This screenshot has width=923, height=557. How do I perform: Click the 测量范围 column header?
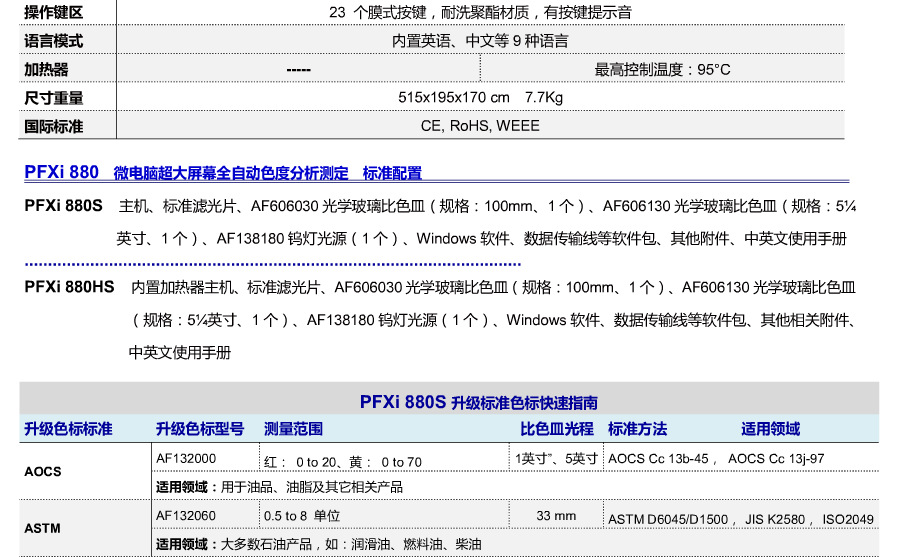pyautogui.click(x=293, y=429)
